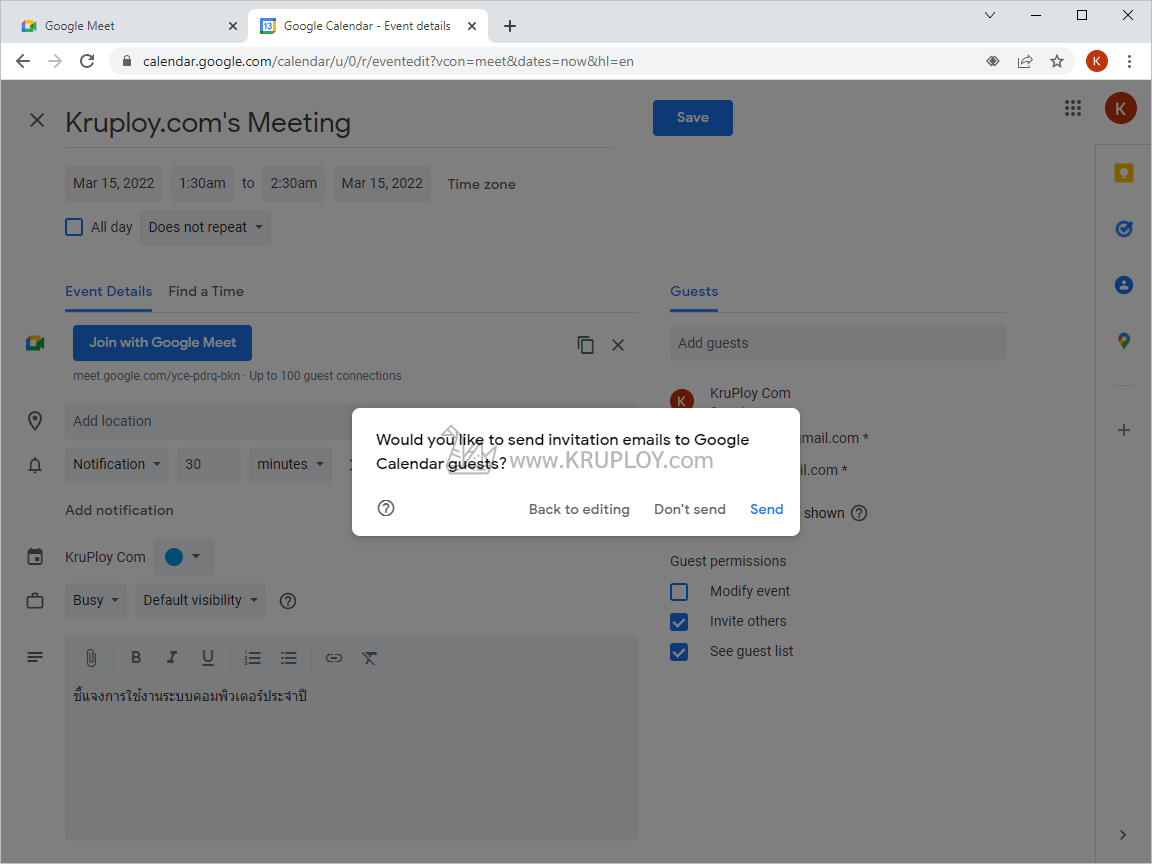Close the Google Calendar browser tab
1152x864 pixels.
[x=472, y=26]
